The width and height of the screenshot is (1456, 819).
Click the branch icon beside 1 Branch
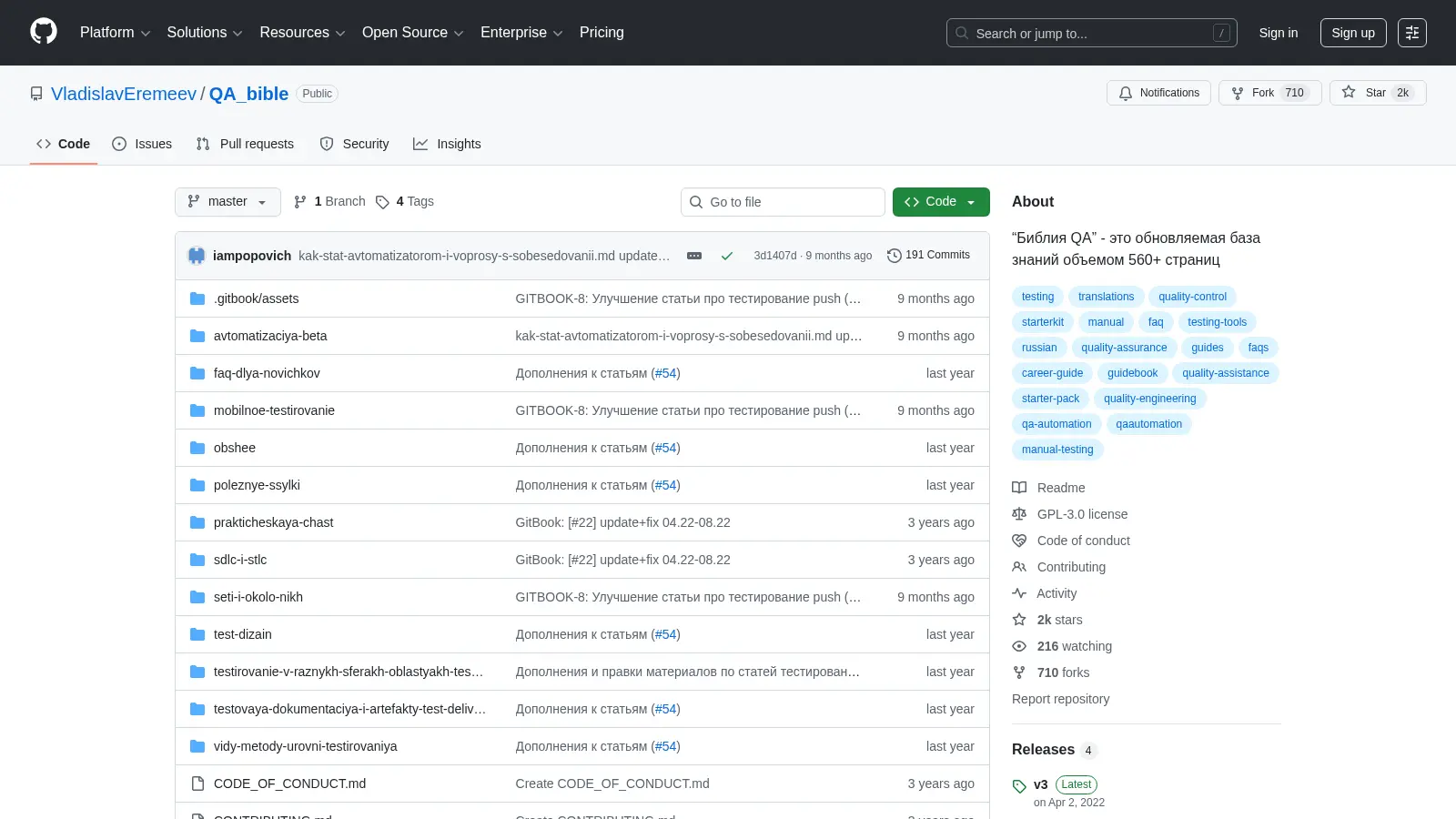click(300, 202)
